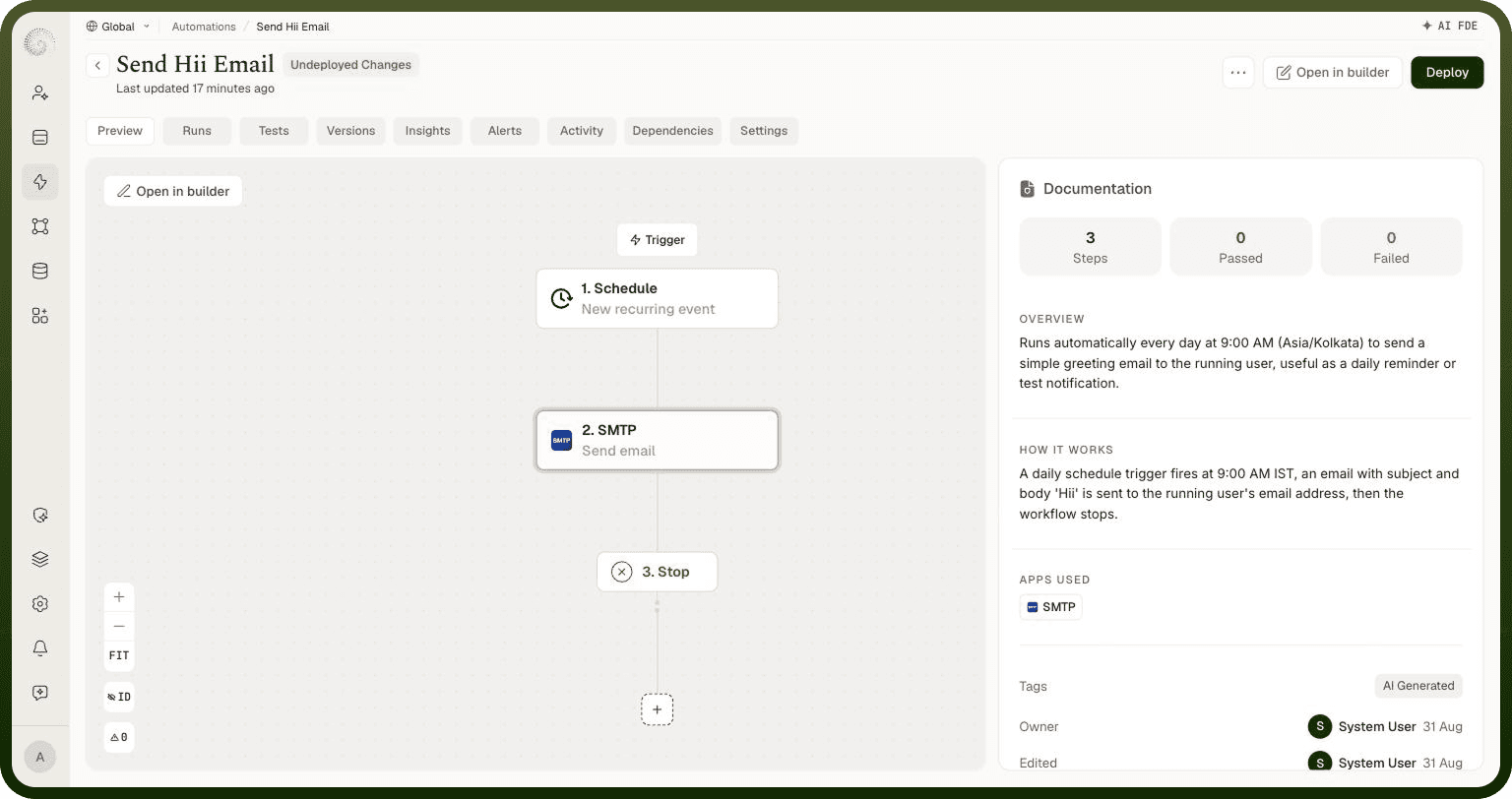The height and width of the screenshot is (799, 1512).
Task: Select the Trigger label node
Action: 657,240
